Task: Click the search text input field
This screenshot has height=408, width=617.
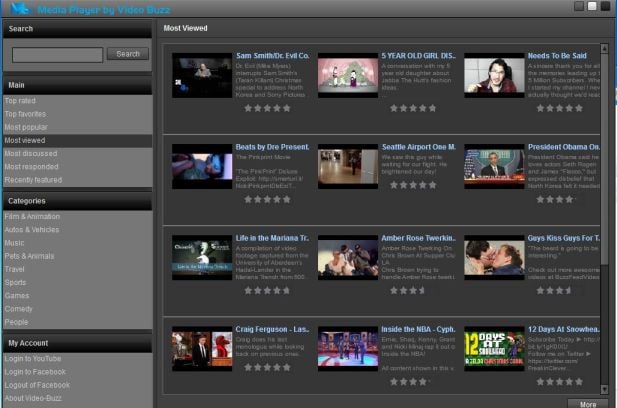Action: coord(57,55)
